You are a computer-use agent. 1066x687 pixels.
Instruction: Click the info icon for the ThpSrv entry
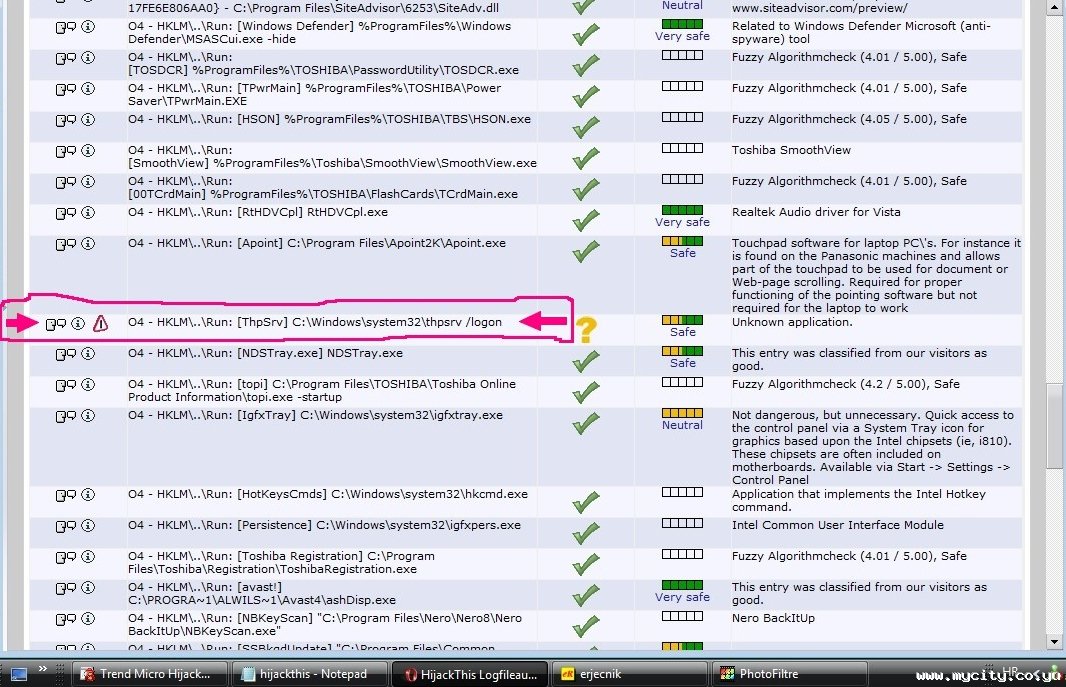78,323
